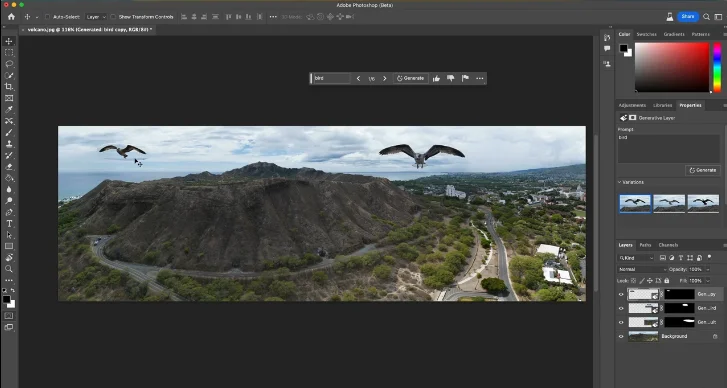Open the Opacity value dropdown arrow

click(x=708, y=269)
